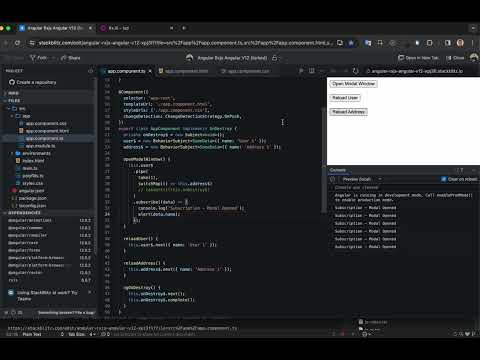Open StackBlitz user avatar menu
Viewport: 480px width, 360px height.
click(x=474, y=58)
